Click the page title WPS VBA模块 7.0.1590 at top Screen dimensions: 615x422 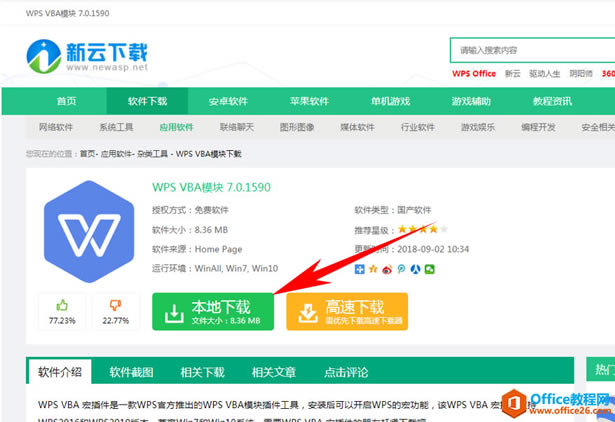[67, 13]
